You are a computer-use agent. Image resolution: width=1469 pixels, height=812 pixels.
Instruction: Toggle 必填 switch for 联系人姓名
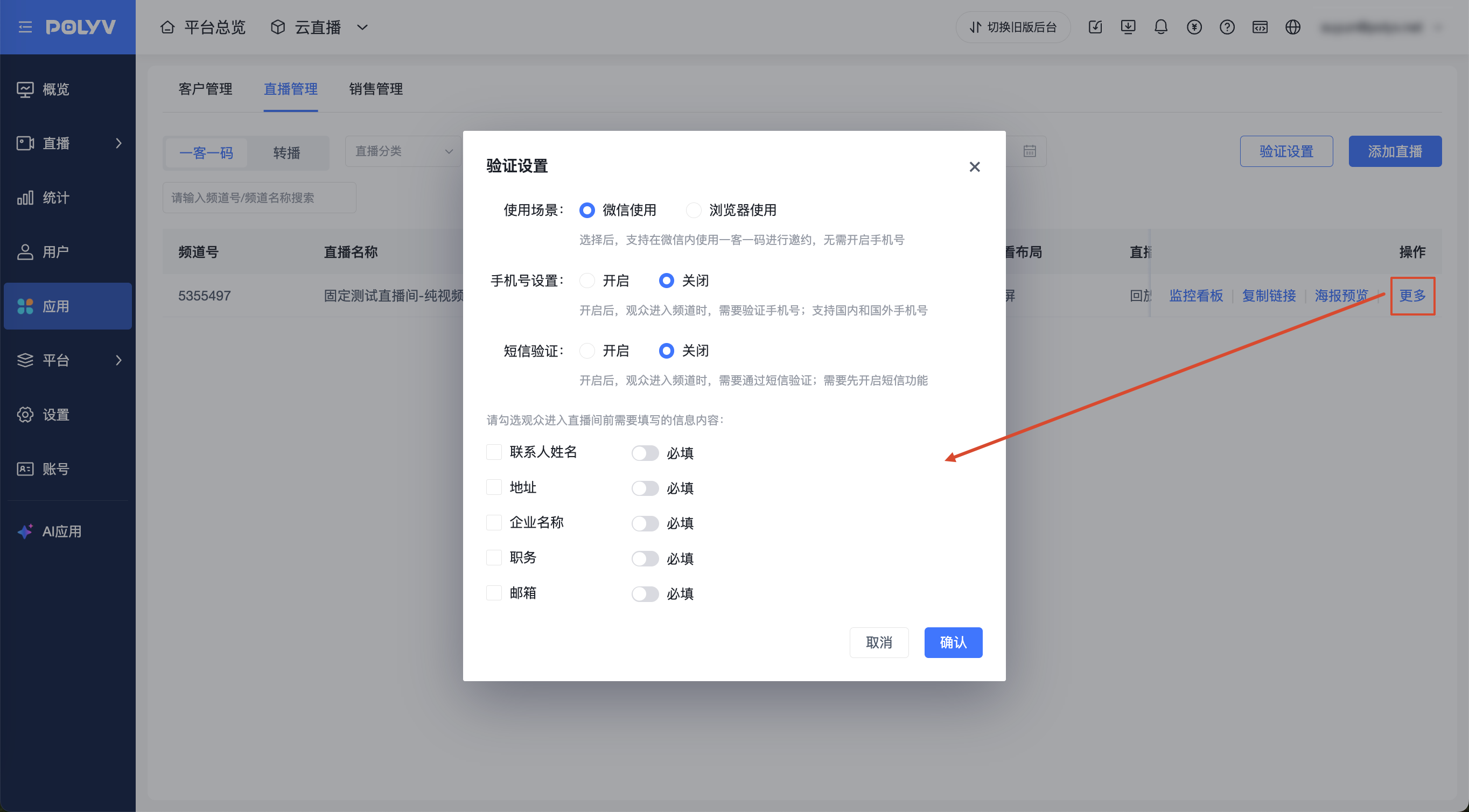(x=645, y=453)
